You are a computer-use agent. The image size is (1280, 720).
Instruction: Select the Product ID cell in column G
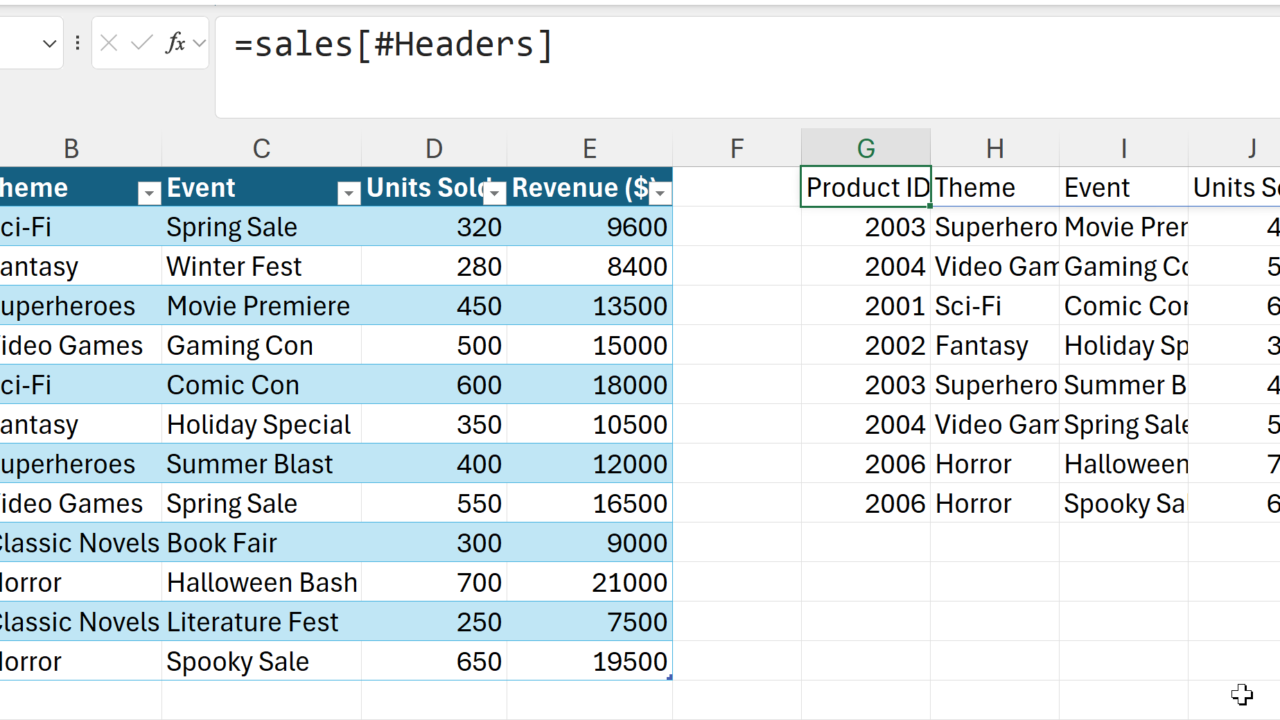[x=865, y=188]
